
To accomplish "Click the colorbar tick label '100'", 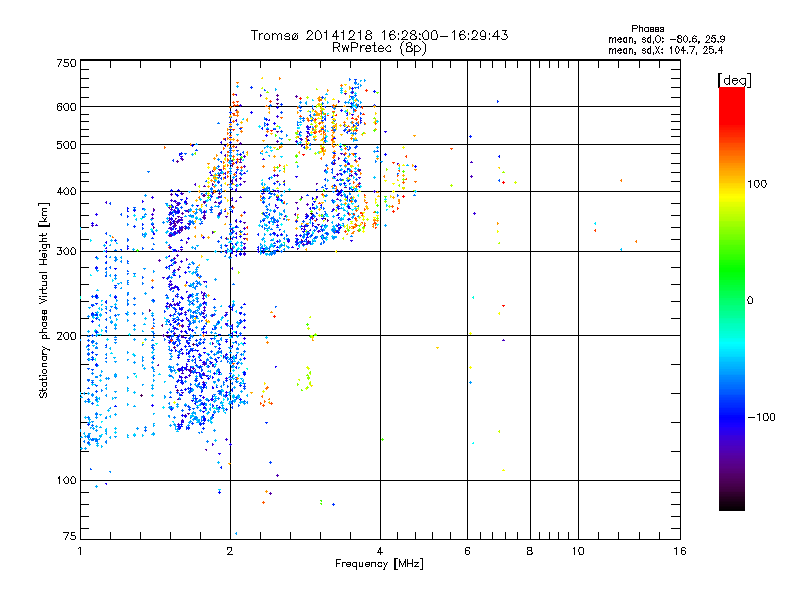I will (x=757, y=184).
